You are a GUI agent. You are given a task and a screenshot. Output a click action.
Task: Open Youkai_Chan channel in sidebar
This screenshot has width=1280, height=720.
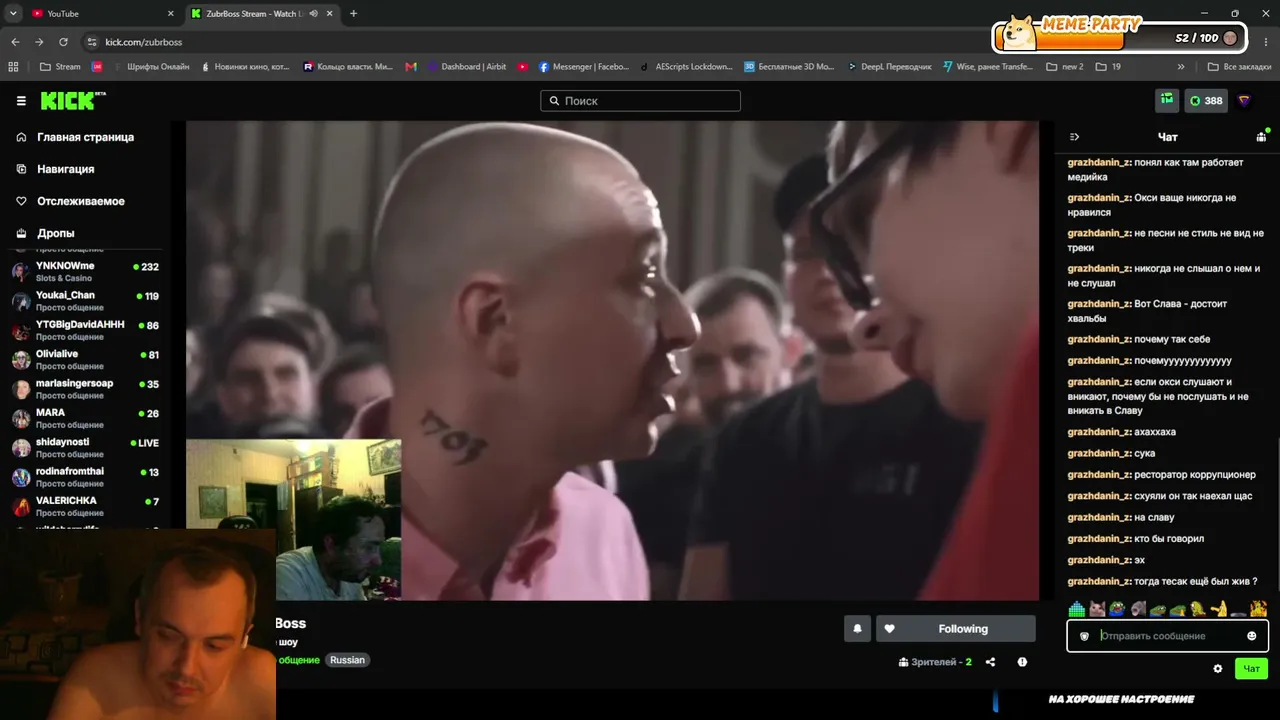[85, 300]
